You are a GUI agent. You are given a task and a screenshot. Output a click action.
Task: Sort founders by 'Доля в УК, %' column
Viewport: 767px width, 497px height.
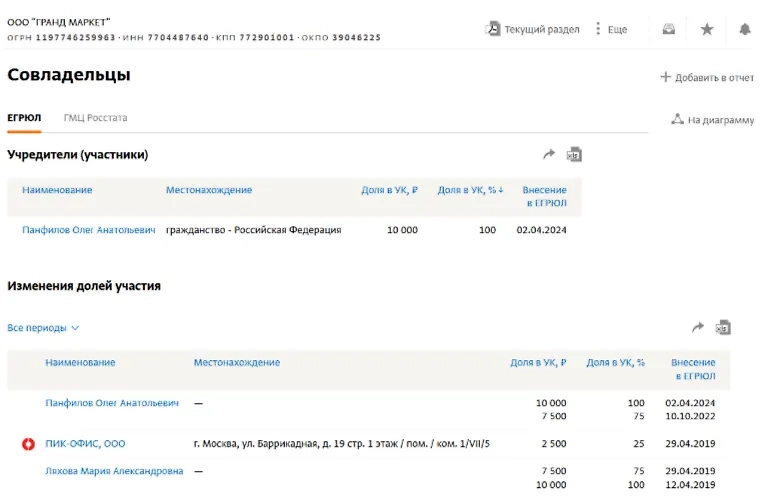tap(469, 190)
